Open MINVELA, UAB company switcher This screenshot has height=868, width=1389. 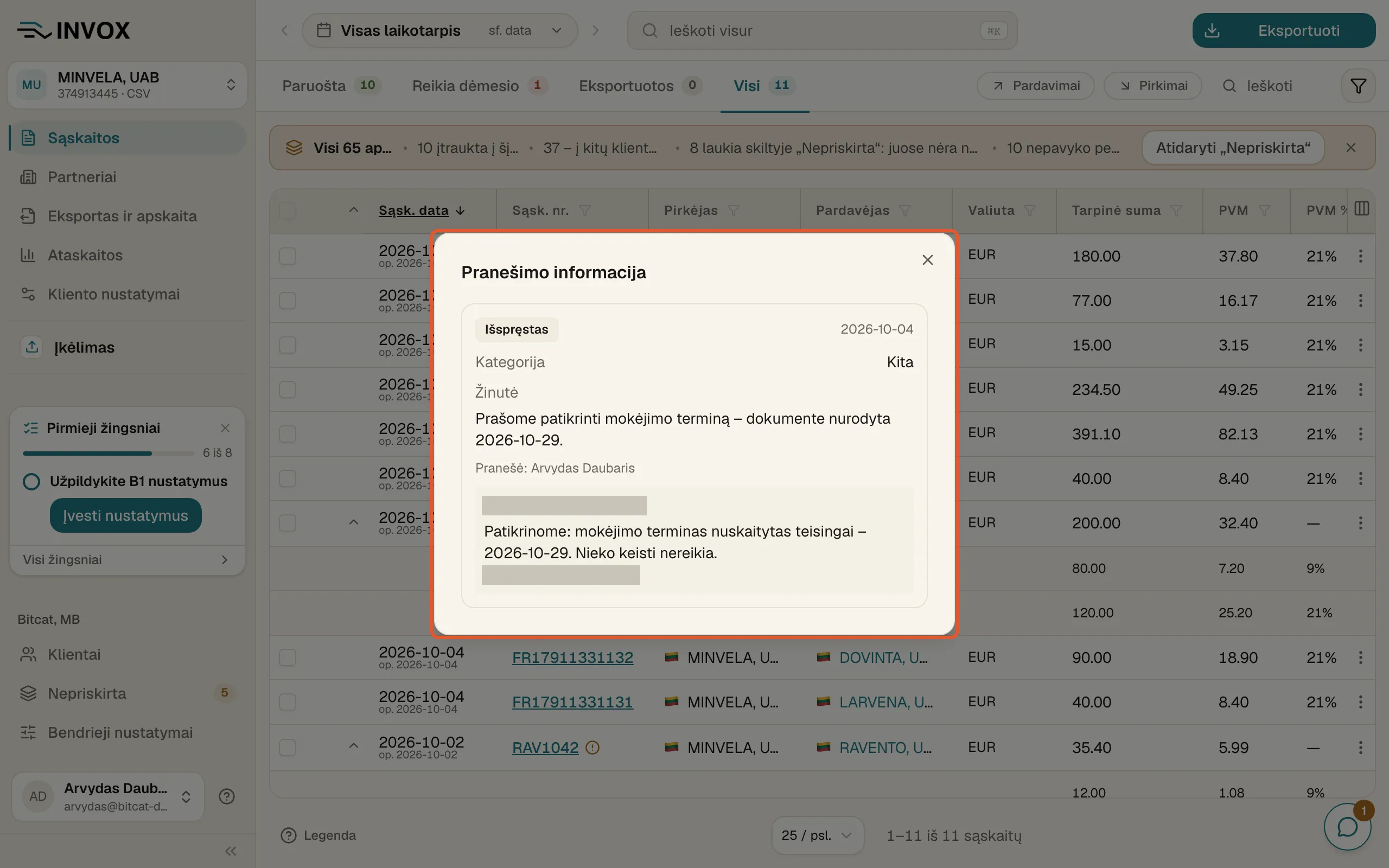click(x=128, y=85)
